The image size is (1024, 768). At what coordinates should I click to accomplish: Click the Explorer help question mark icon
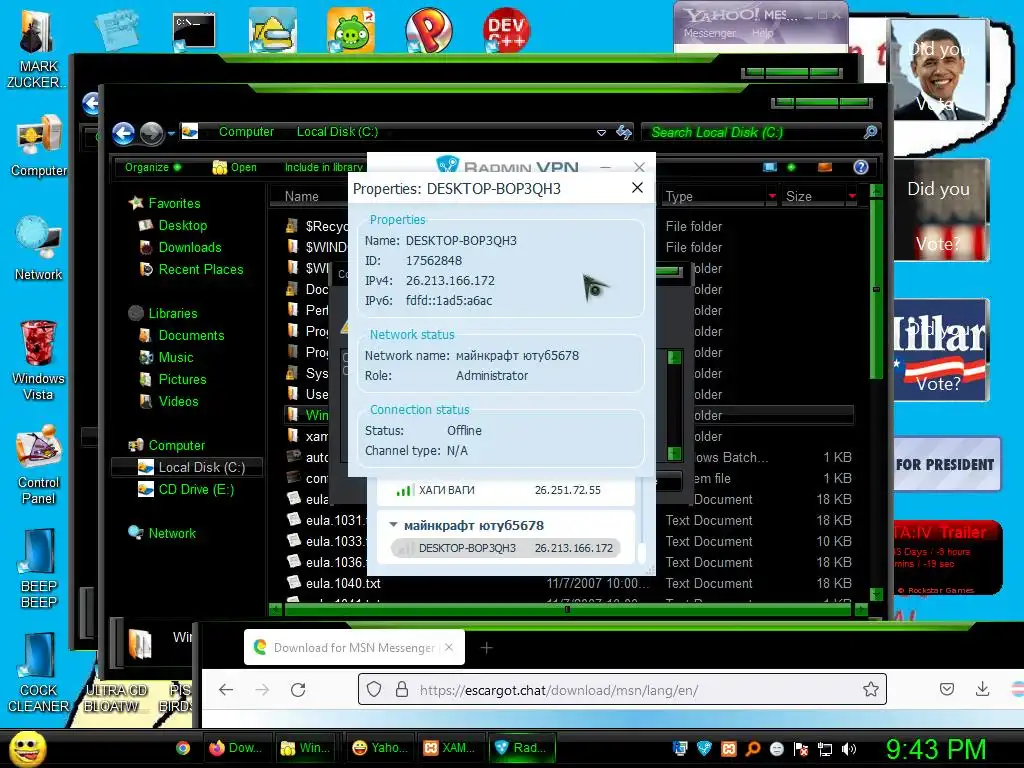pyautogui.click(x=861, y=167)
